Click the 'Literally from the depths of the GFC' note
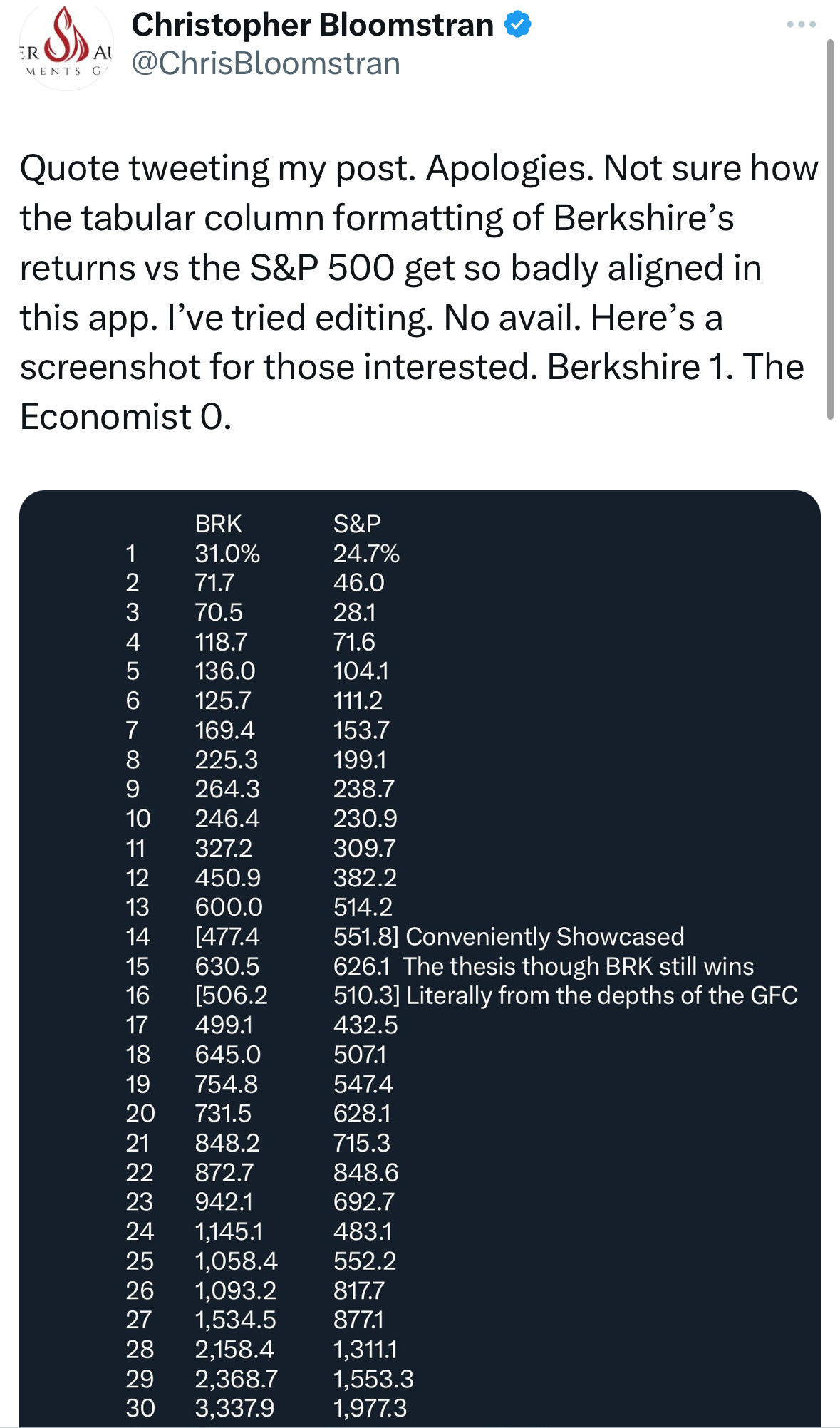 [602, 995]
